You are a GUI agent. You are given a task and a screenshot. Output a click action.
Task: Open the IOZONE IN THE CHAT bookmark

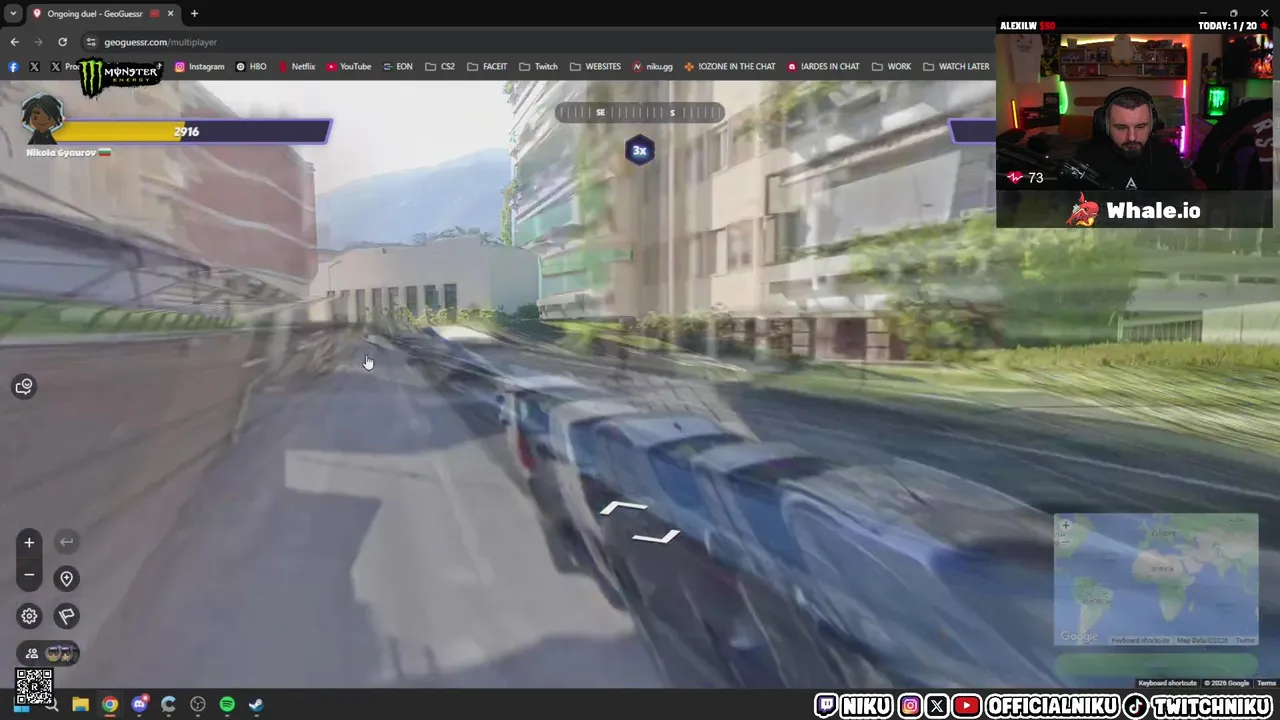[x=729, y=67]
